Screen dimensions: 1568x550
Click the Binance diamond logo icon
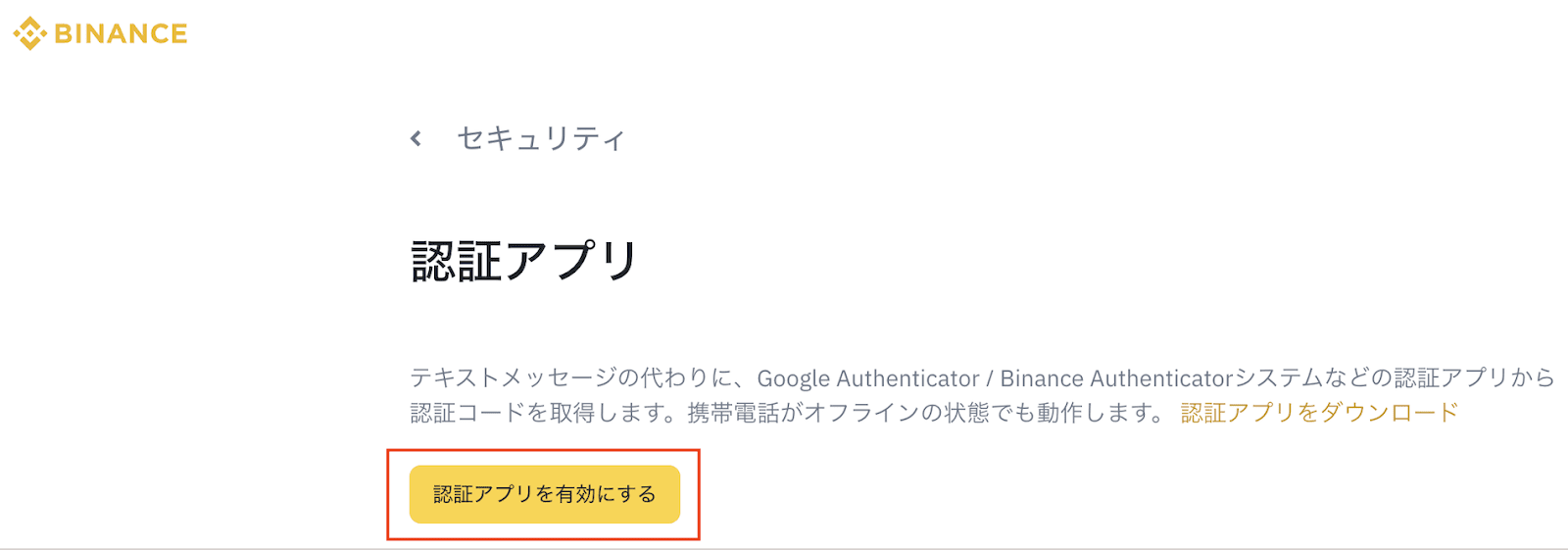[x=29, y=33]
